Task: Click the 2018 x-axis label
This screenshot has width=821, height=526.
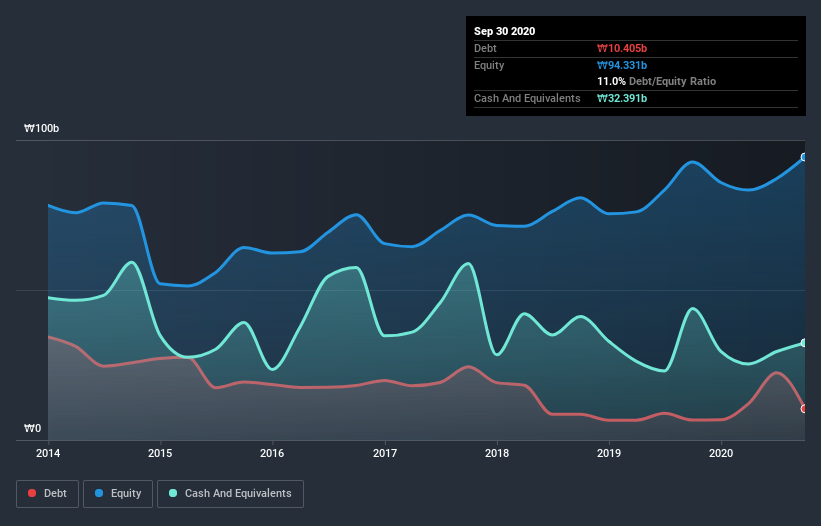Action: 497,453
